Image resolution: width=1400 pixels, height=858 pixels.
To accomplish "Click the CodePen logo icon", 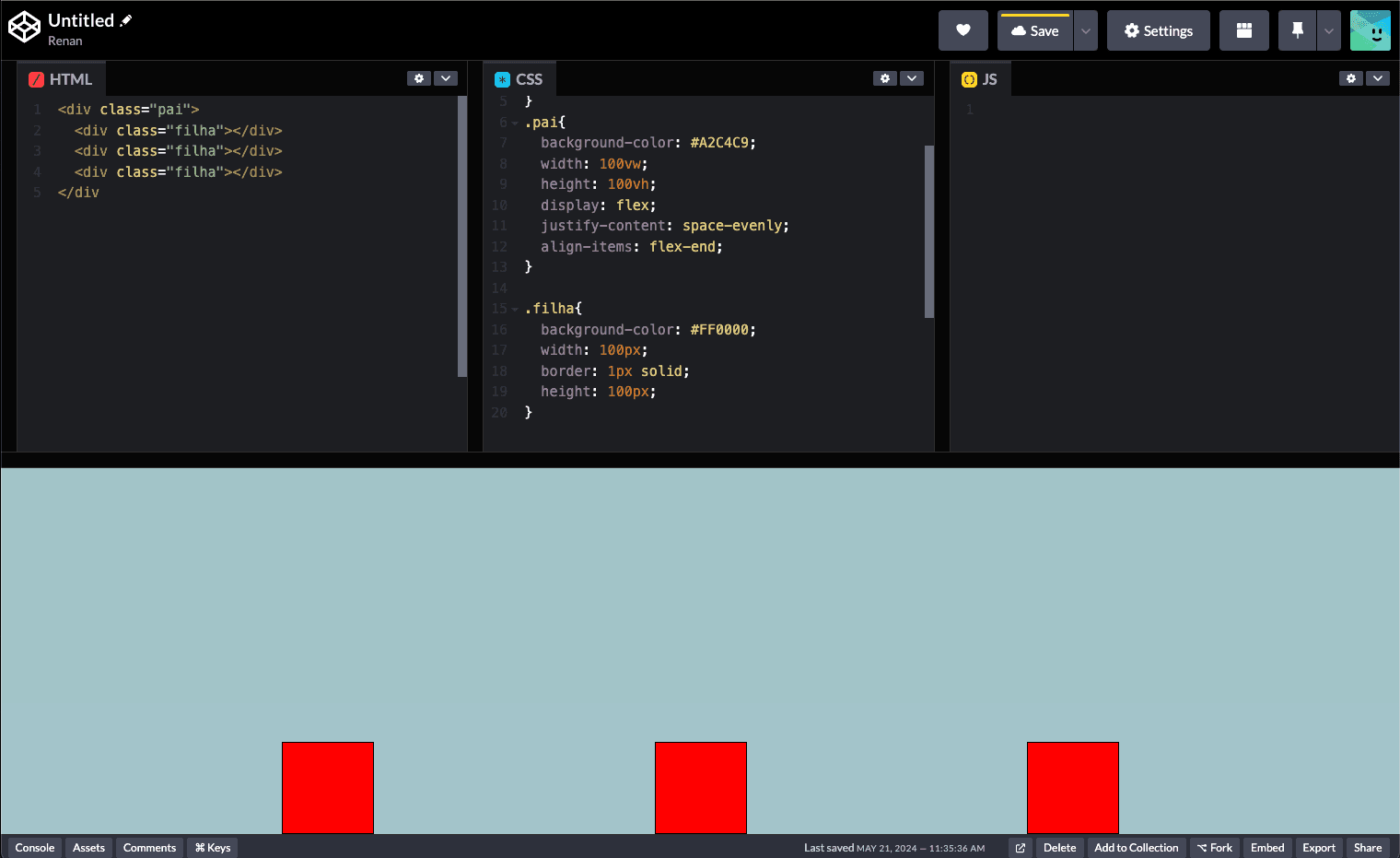I will (24, 28).
